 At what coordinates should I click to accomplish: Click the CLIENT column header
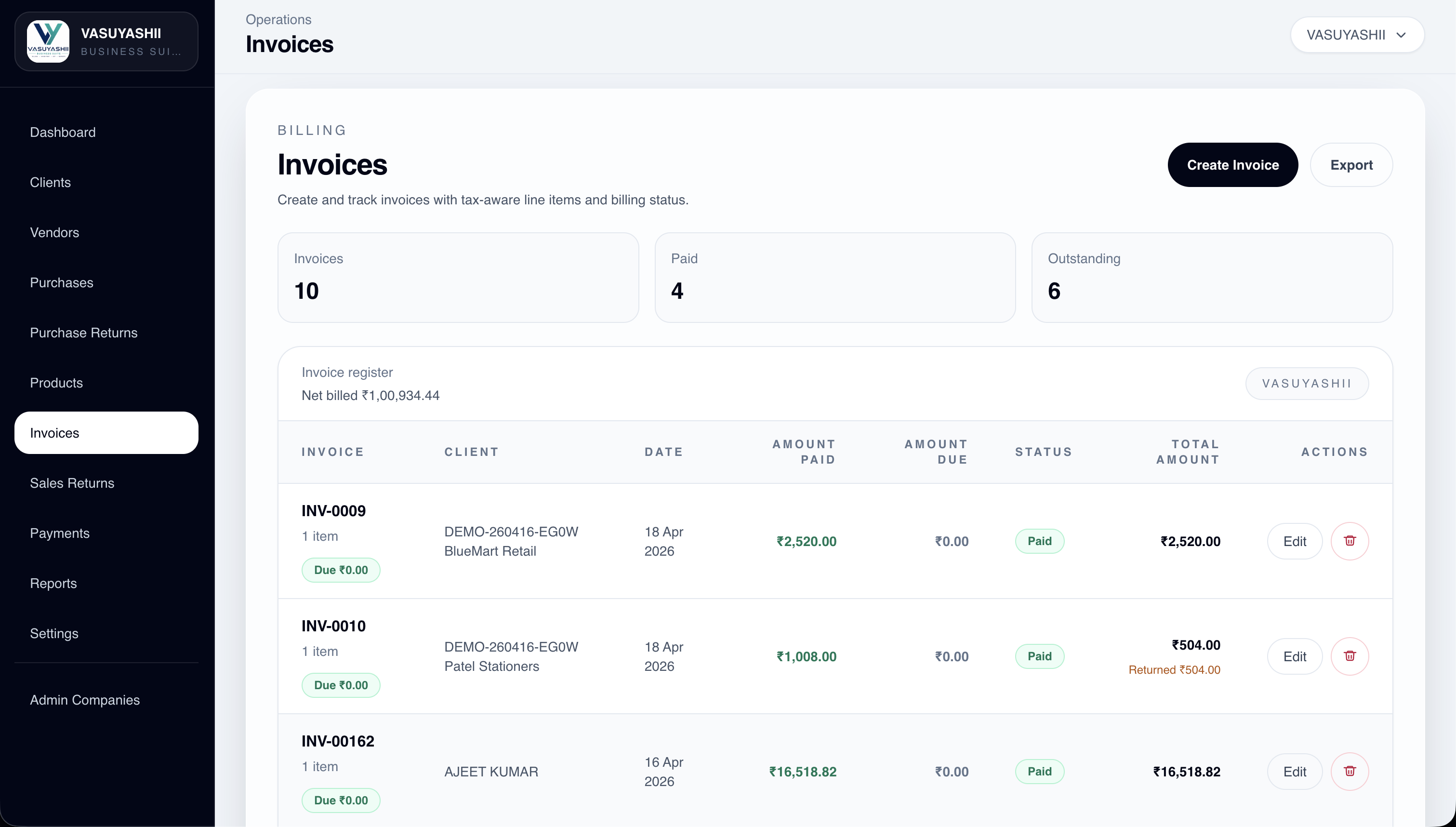click(x=471, y=452)
